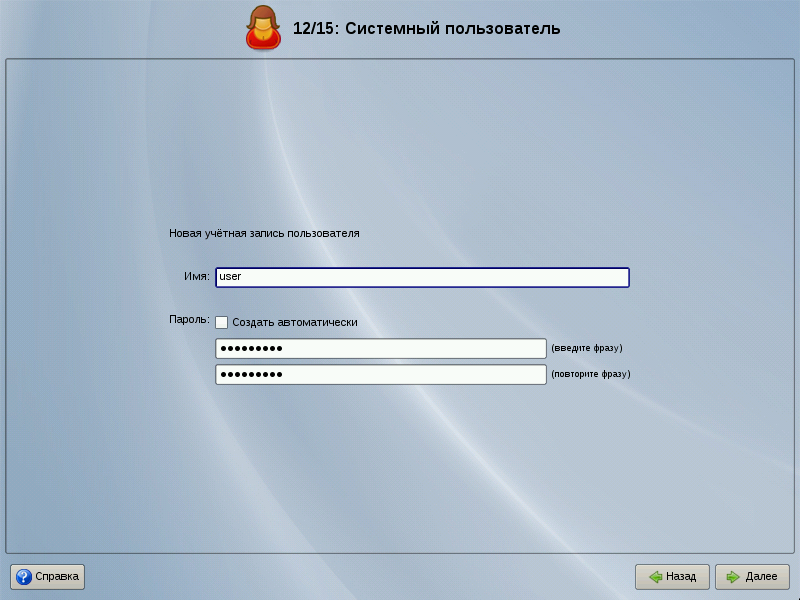Click the password confirmation field
Screen dimensions: 800x600
(x=380, y=374)
